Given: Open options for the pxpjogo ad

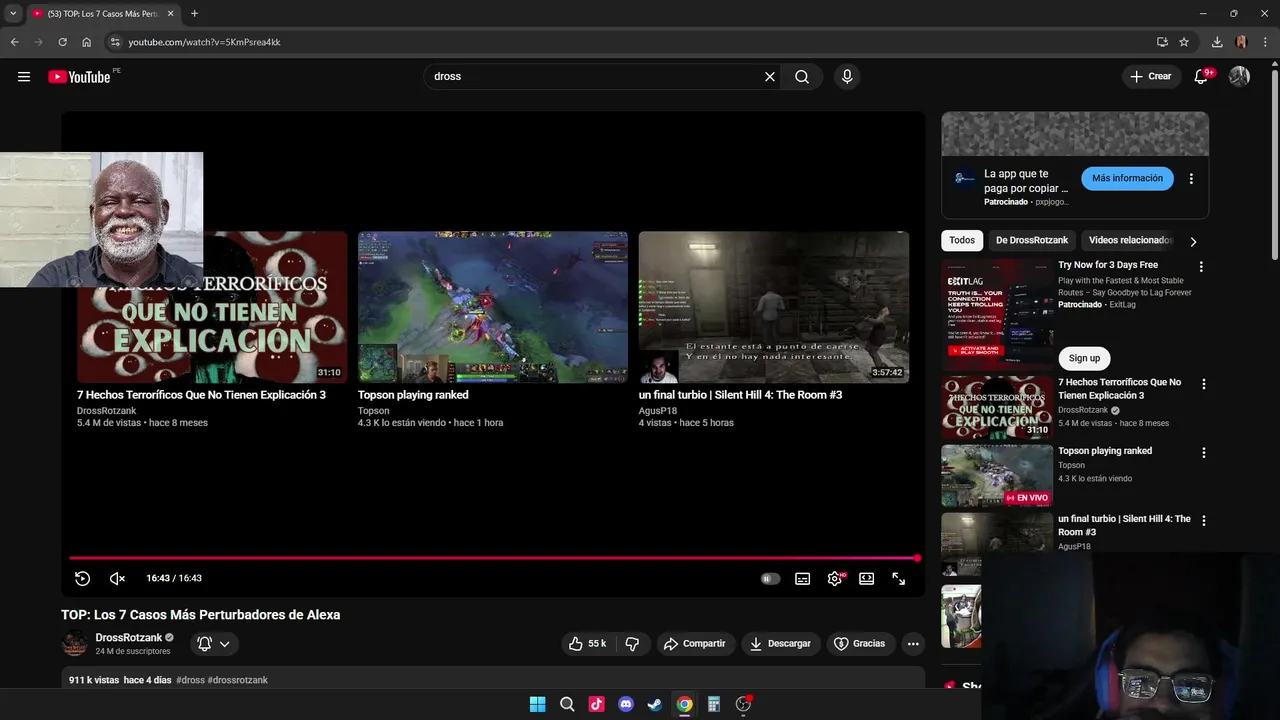Looking at the screenshot, I should pyautogui.click(x=1191, y=179).
